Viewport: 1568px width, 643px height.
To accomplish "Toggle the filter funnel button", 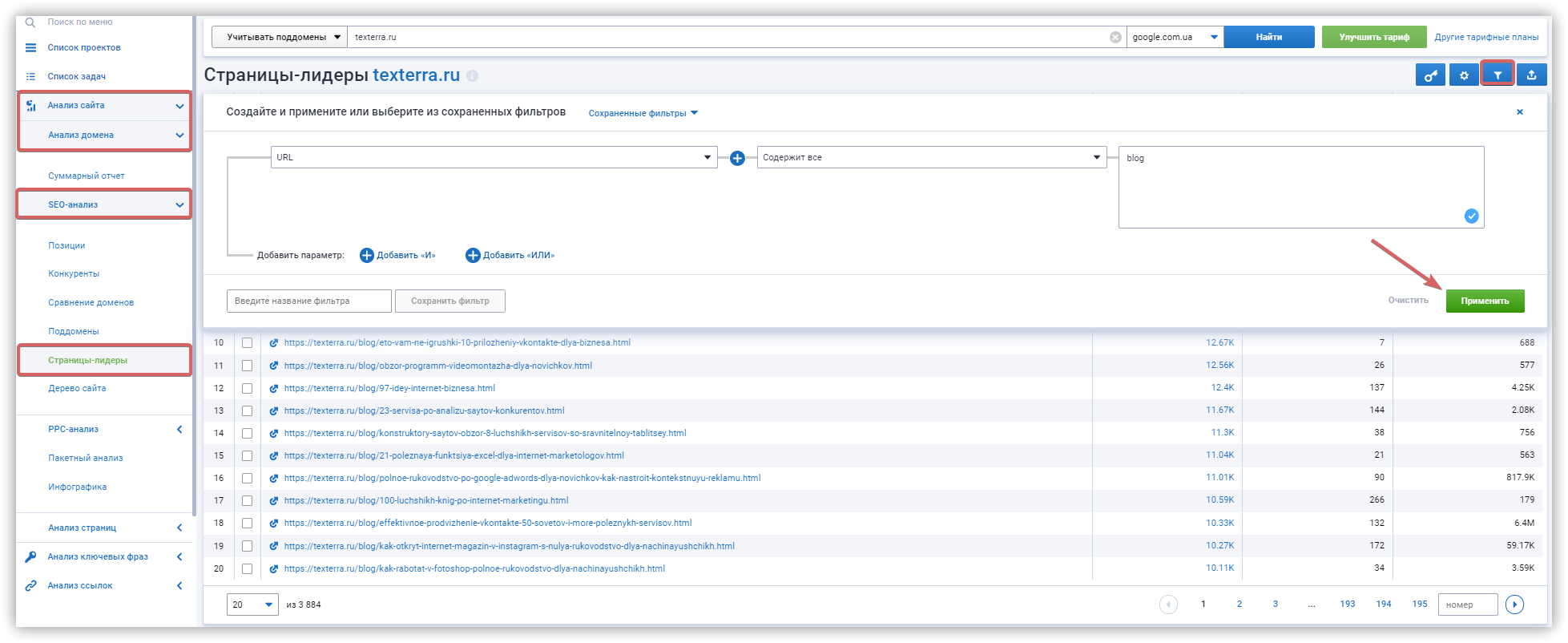I will pyautogui.click(x=1497, y=75).
